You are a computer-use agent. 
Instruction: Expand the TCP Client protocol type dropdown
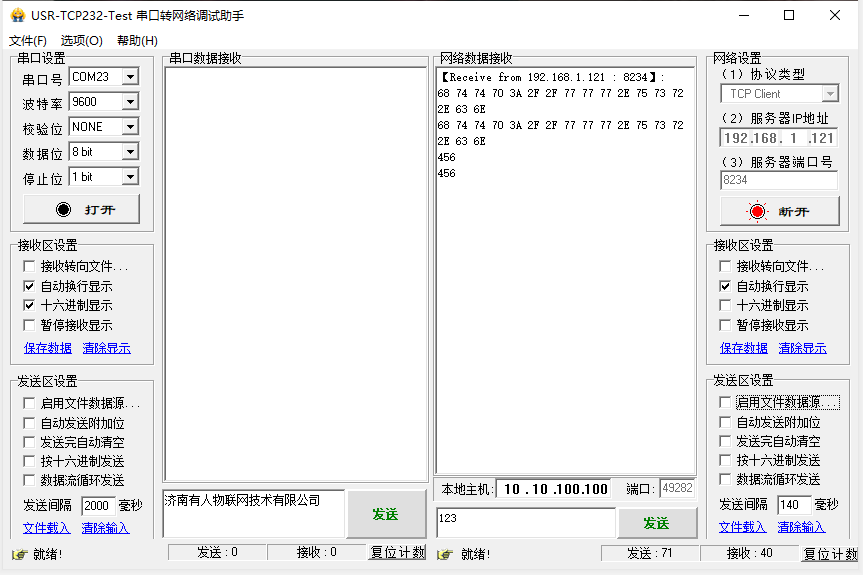[829, 94]
